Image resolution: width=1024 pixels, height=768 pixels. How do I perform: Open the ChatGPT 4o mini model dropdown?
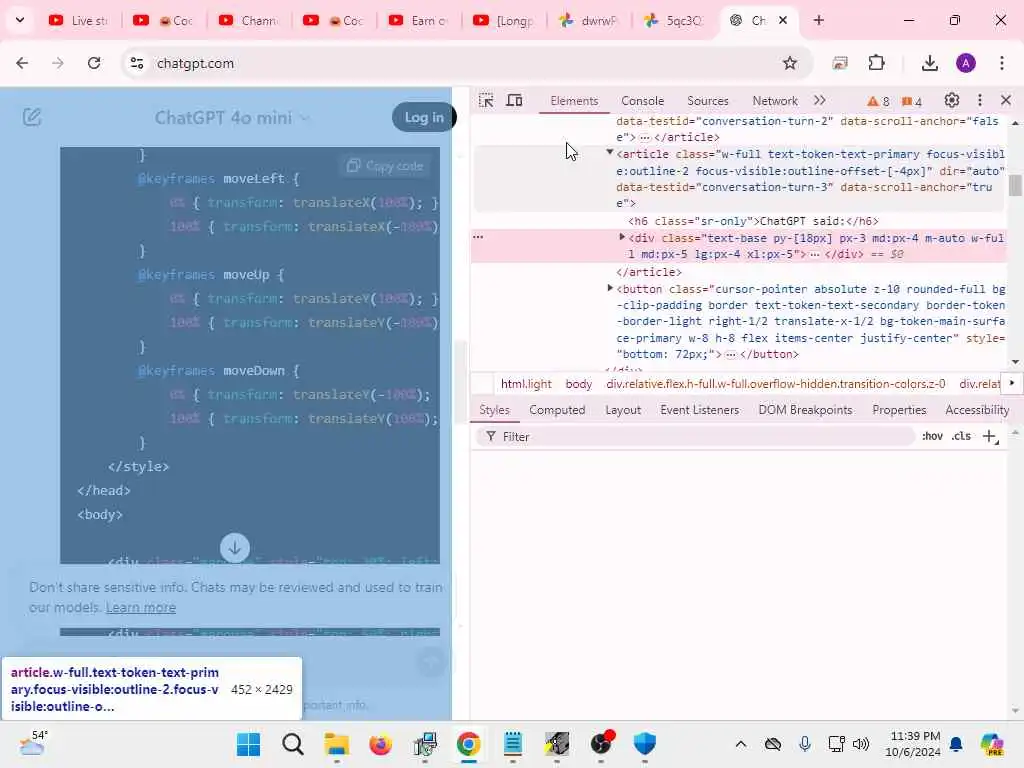[x=232, y=118]
